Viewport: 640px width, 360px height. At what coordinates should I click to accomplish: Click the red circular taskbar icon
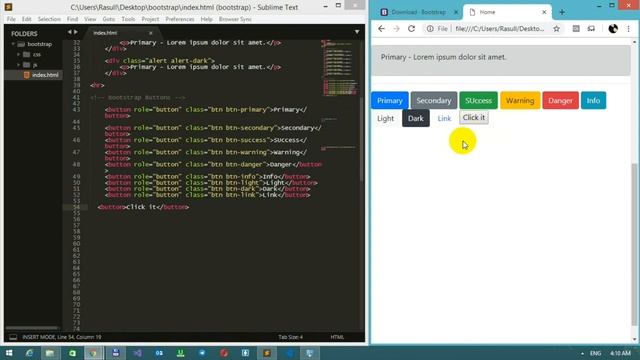(x=224, y=353)
